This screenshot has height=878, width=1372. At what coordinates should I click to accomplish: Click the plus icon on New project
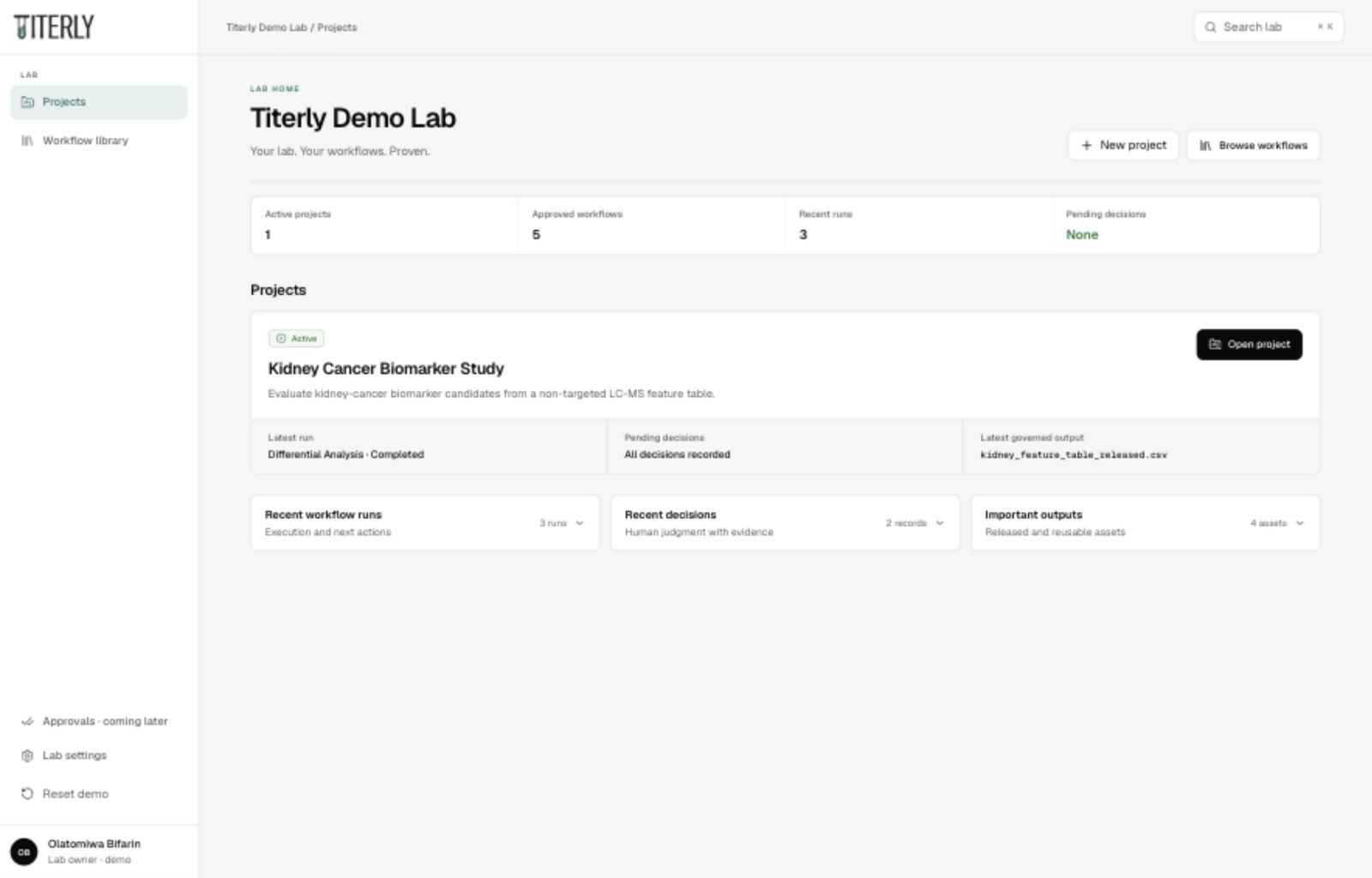(1086, 146)
